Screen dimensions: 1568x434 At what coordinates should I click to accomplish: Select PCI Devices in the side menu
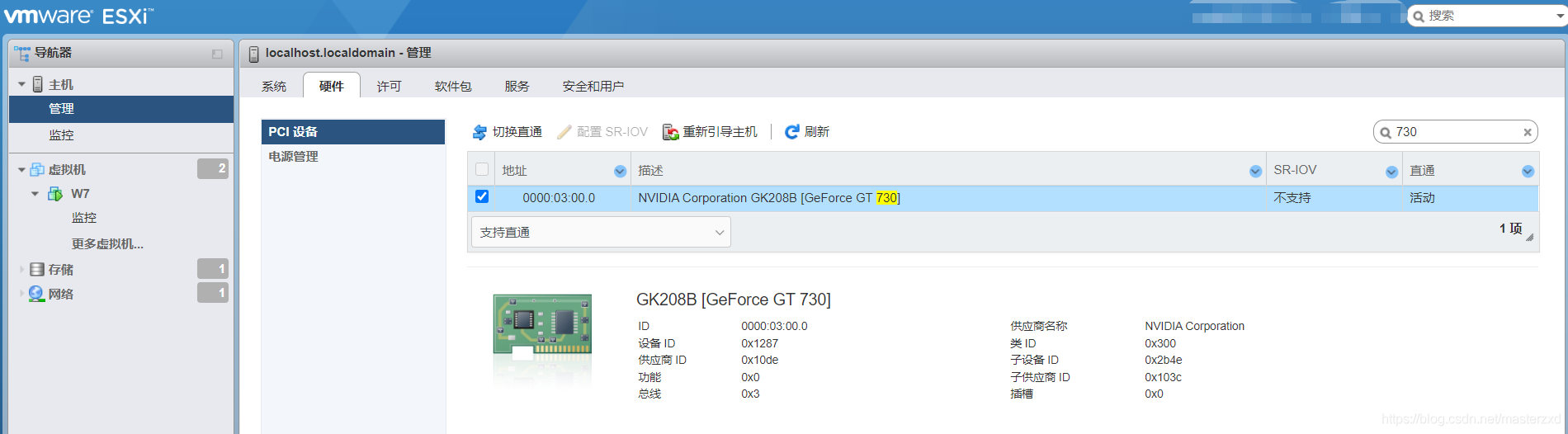353,132
